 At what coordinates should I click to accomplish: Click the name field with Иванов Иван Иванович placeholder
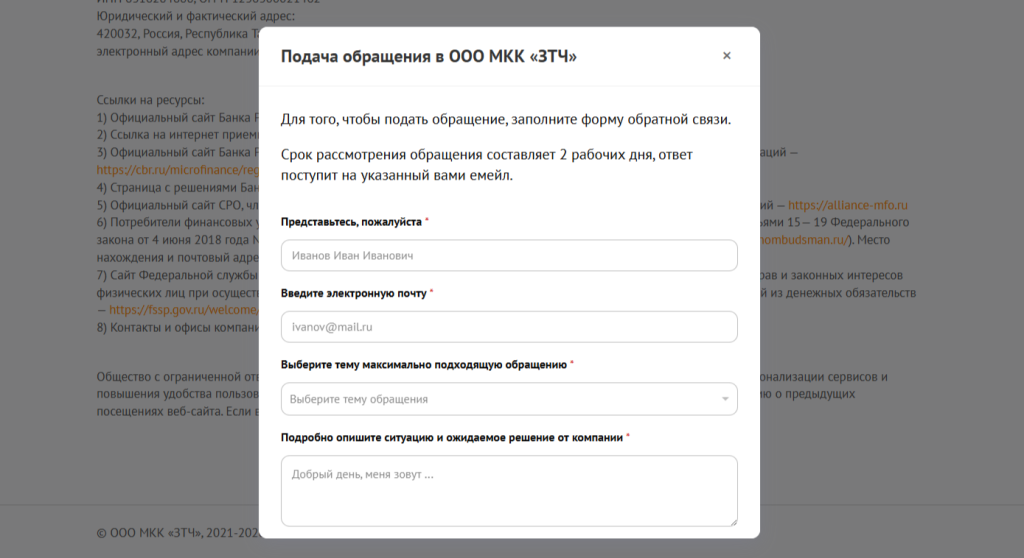point(509,255)
